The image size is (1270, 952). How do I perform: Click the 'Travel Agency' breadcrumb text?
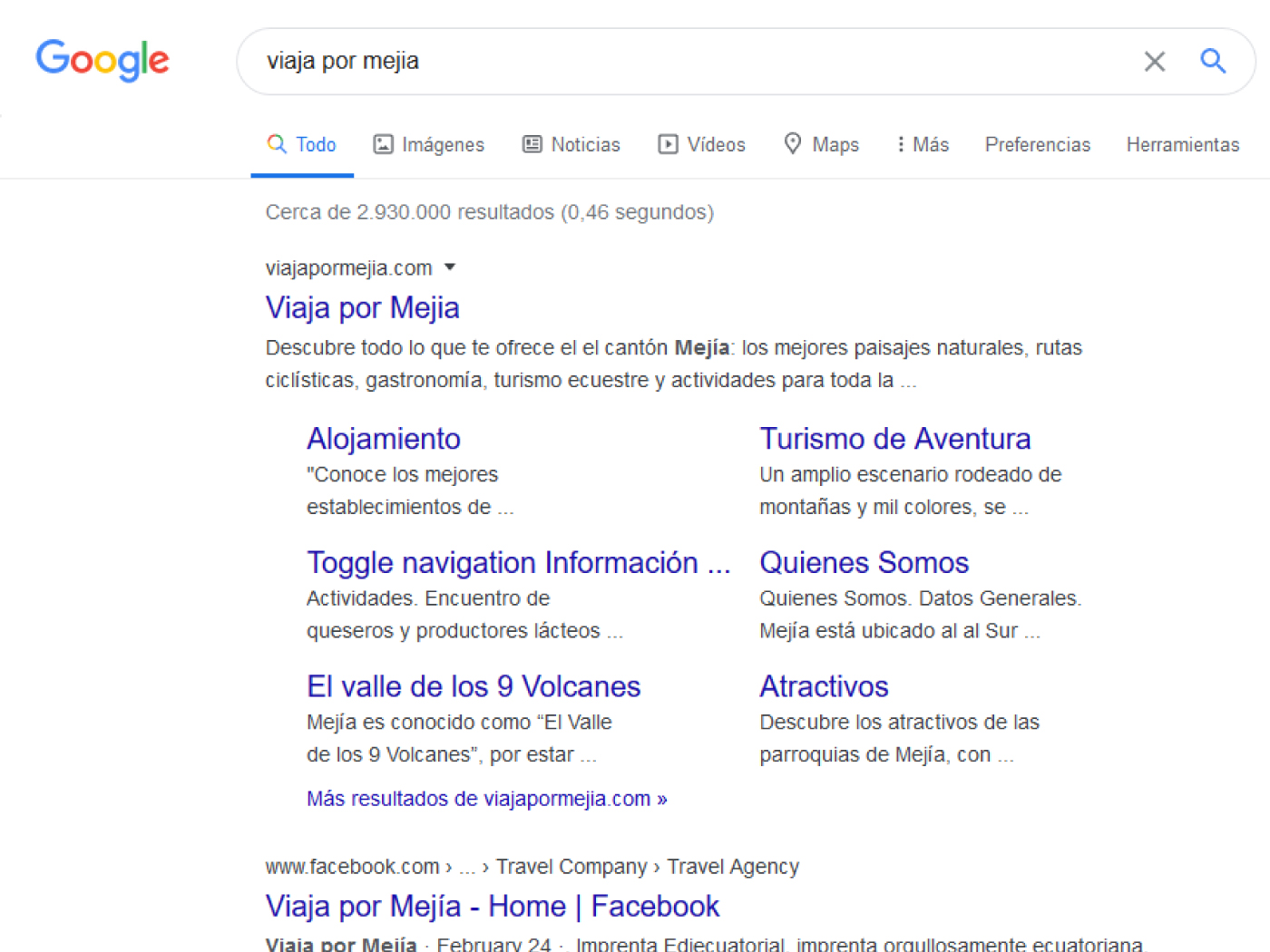733,867
